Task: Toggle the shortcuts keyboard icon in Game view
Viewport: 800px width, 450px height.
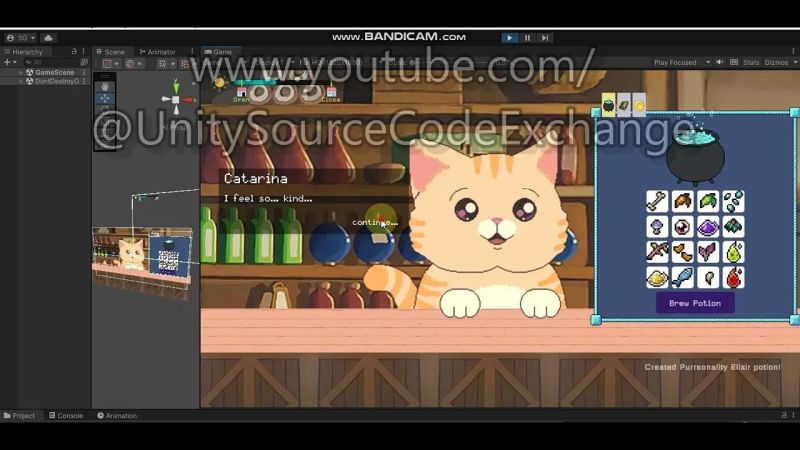Action: 734,62
